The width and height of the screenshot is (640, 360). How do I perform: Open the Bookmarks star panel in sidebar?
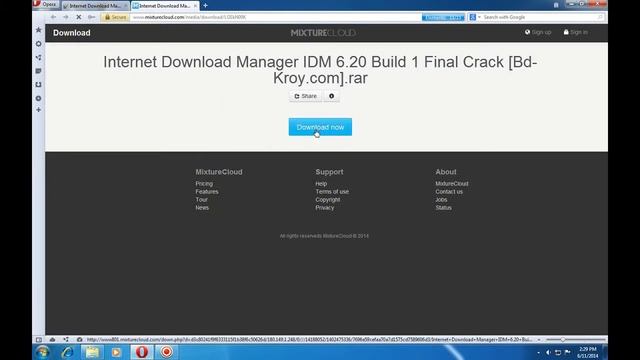38,30
